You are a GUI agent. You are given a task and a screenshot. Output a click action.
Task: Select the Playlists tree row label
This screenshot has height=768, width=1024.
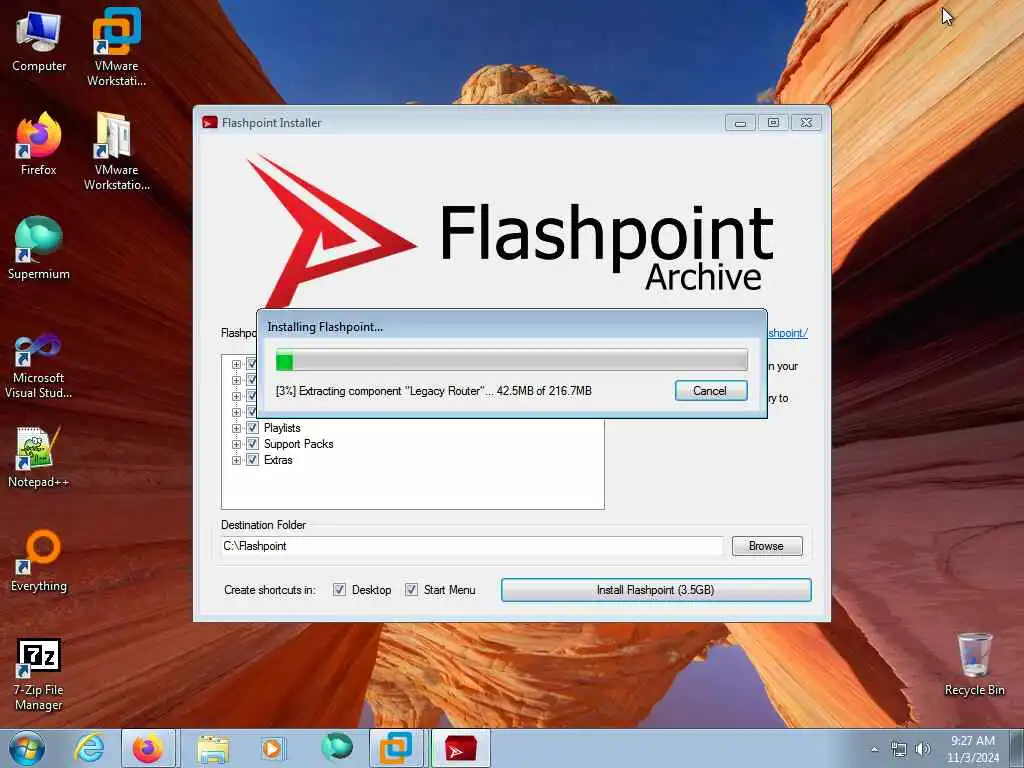(282, 428)
